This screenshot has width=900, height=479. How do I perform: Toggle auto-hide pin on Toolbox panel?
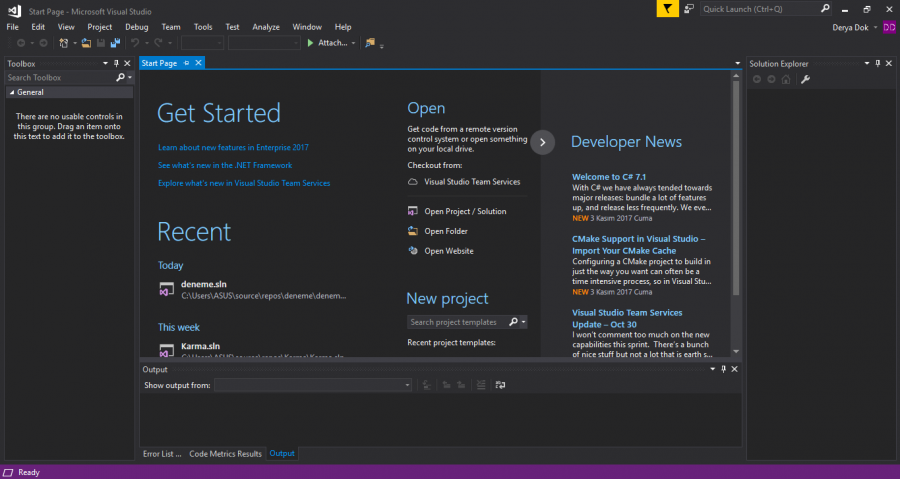coord(116,63)
